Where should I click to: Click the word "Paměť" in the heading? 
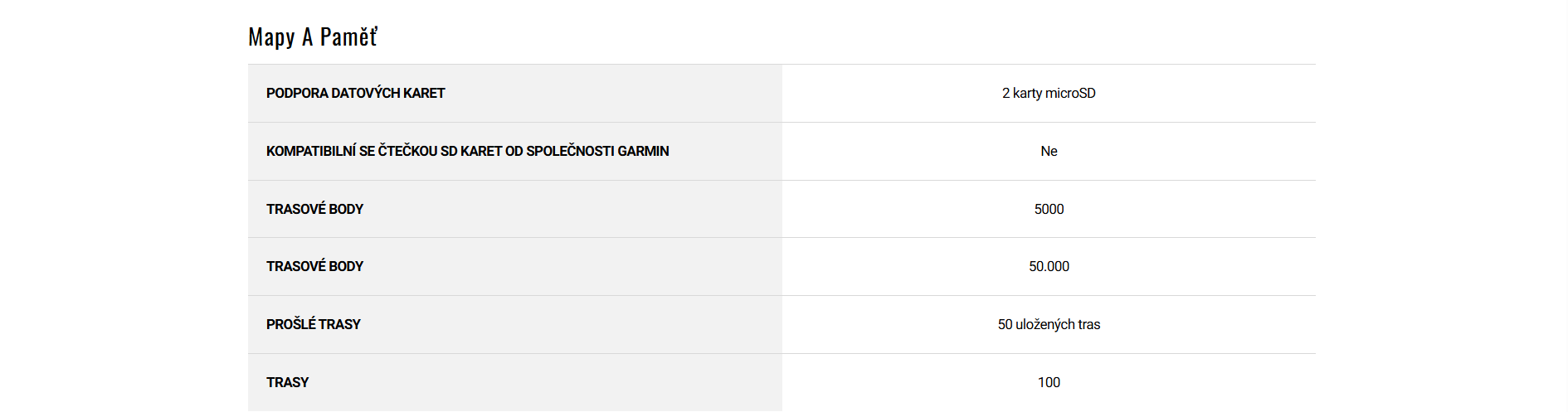click(x=348, y=37)
